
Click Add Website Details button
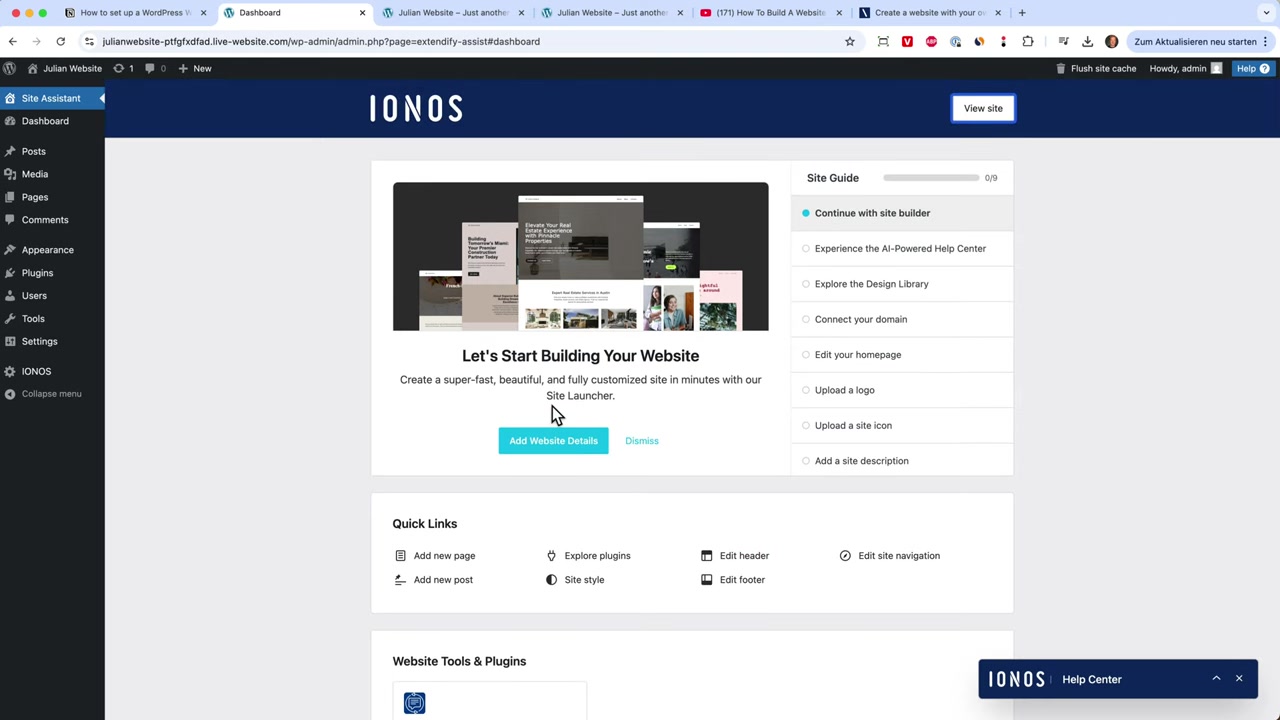pos(553,441)
